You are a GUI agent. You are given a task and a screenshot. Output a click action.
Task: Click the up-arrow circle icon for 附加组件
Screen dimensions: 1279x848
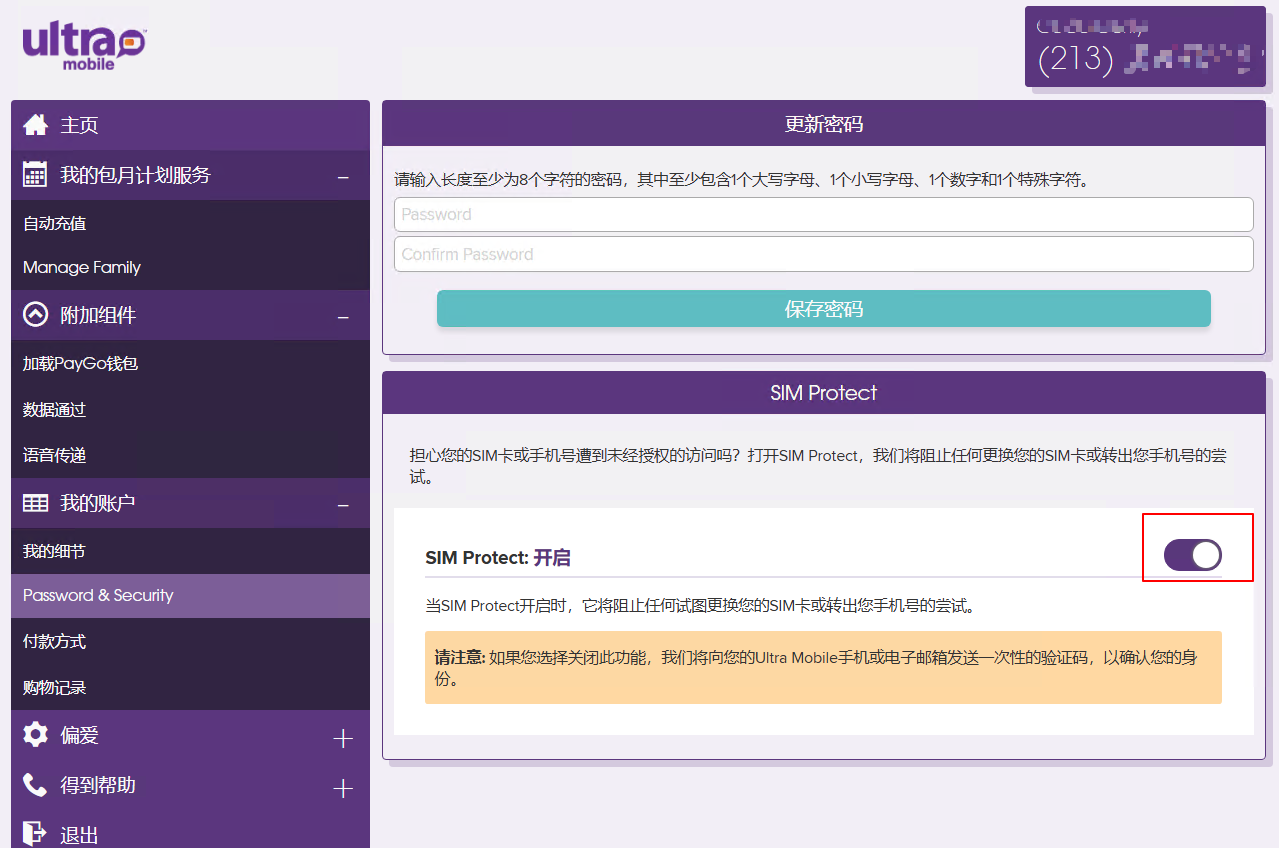35,315
